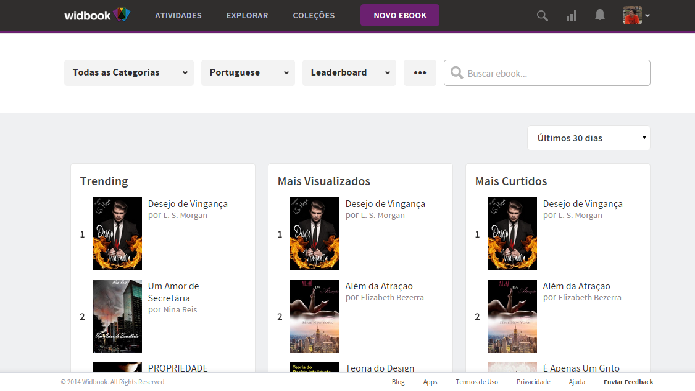Image resolution: width=695 pixels, height=391 pixels.
Task: Open É Apenas Um Grito title
Action: coord(582,368)
